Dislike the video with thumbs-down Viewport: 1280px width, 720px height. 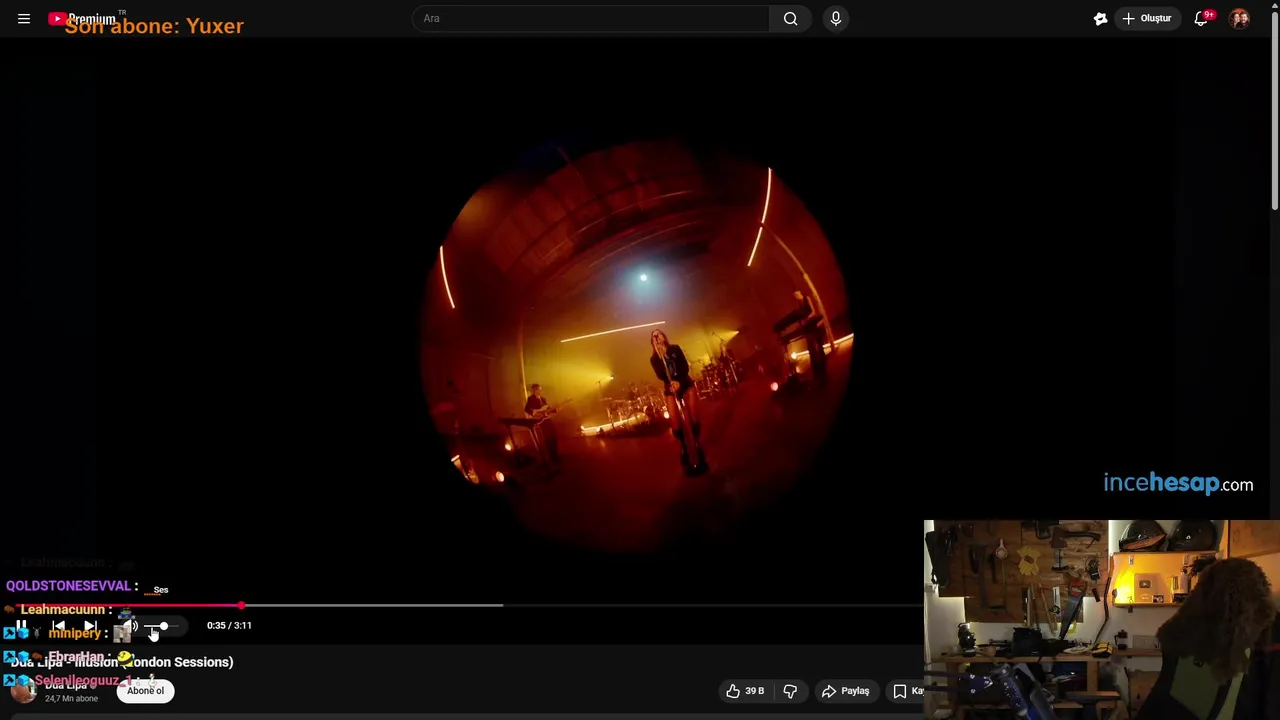pos(790,691)
